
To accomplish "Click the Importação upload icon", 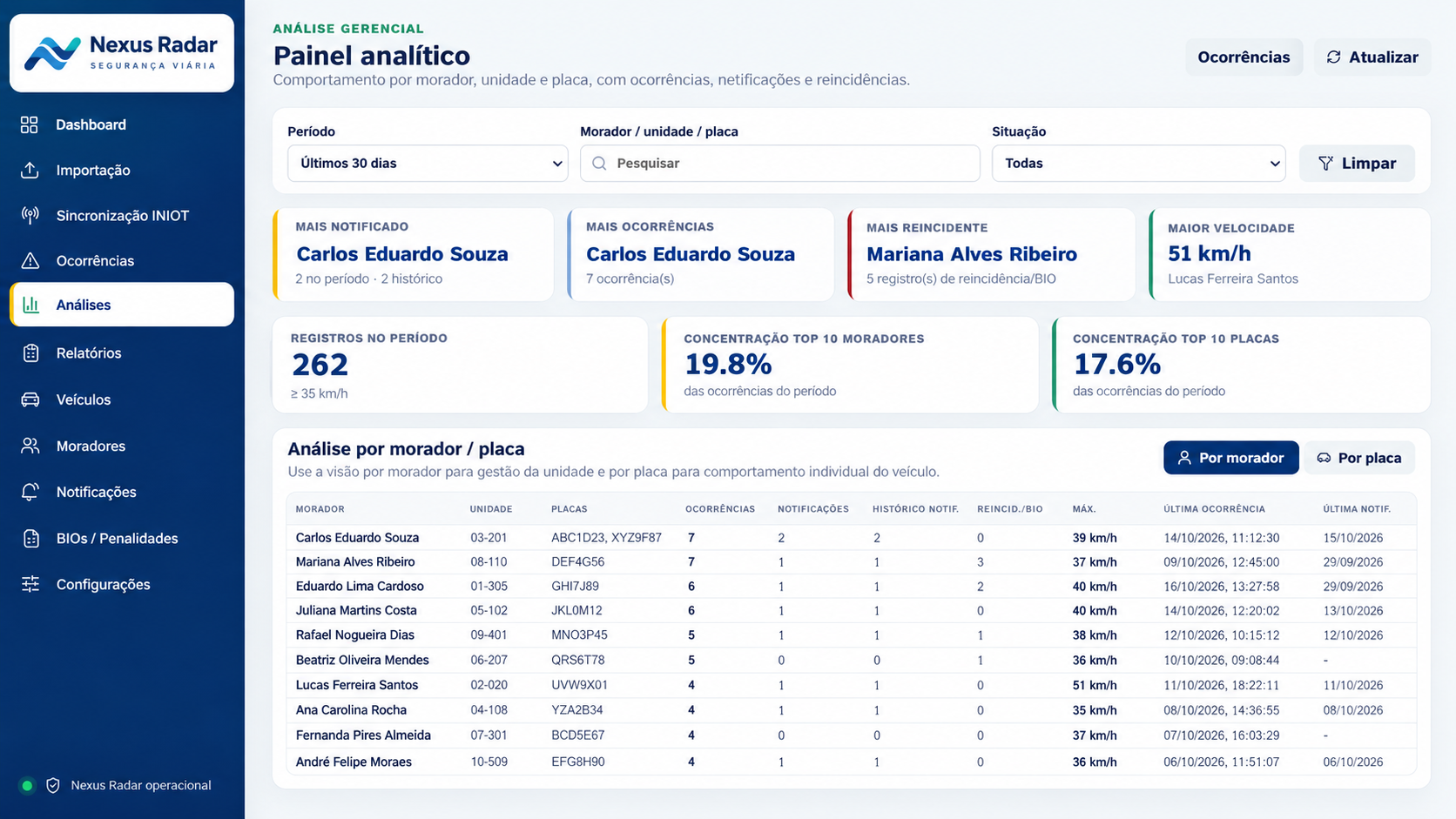I will [x=30, y=170].
